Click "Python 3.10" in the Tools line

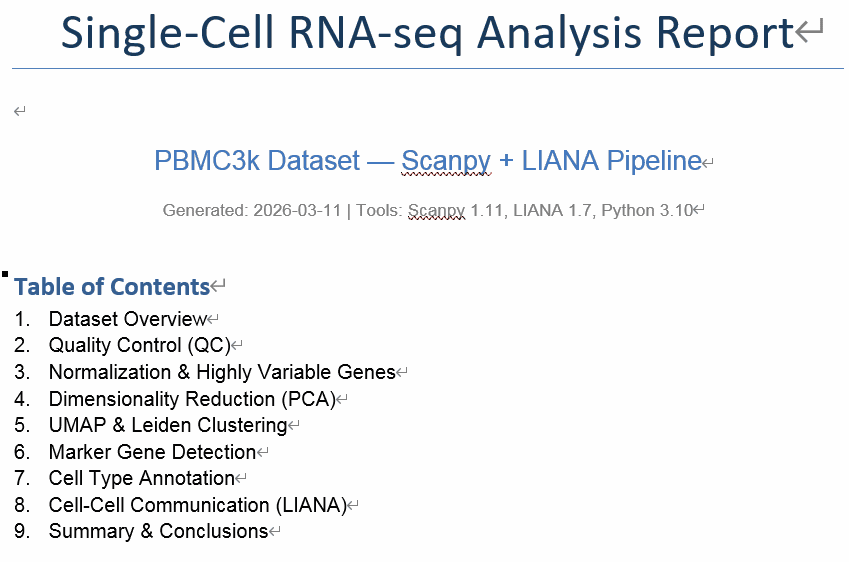point(647,211)
